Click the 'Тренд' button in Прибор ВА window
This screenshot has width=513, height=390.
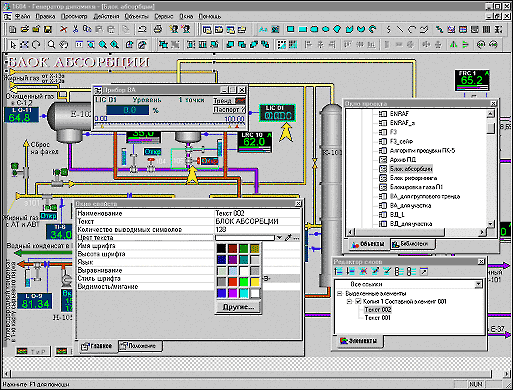point(229,101)
